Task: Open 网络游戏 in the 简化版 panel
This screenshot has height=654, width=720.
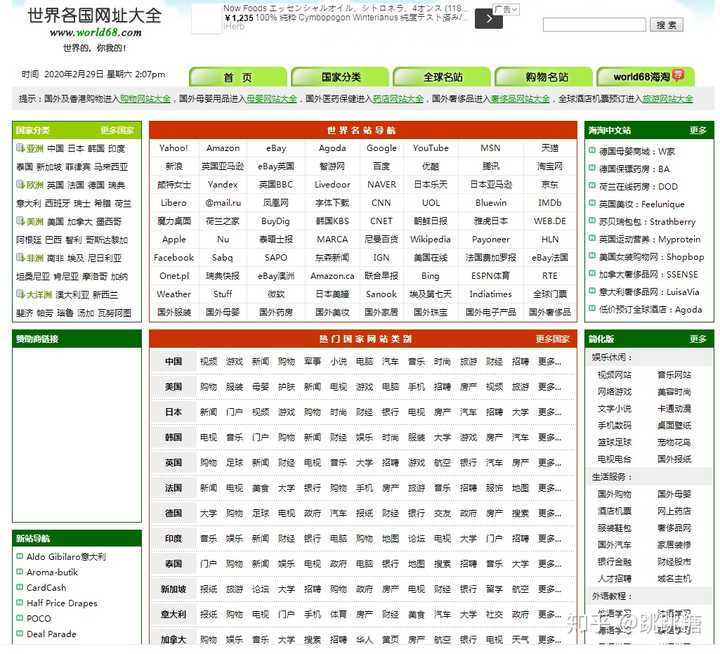Action: [x=614, y=392]
